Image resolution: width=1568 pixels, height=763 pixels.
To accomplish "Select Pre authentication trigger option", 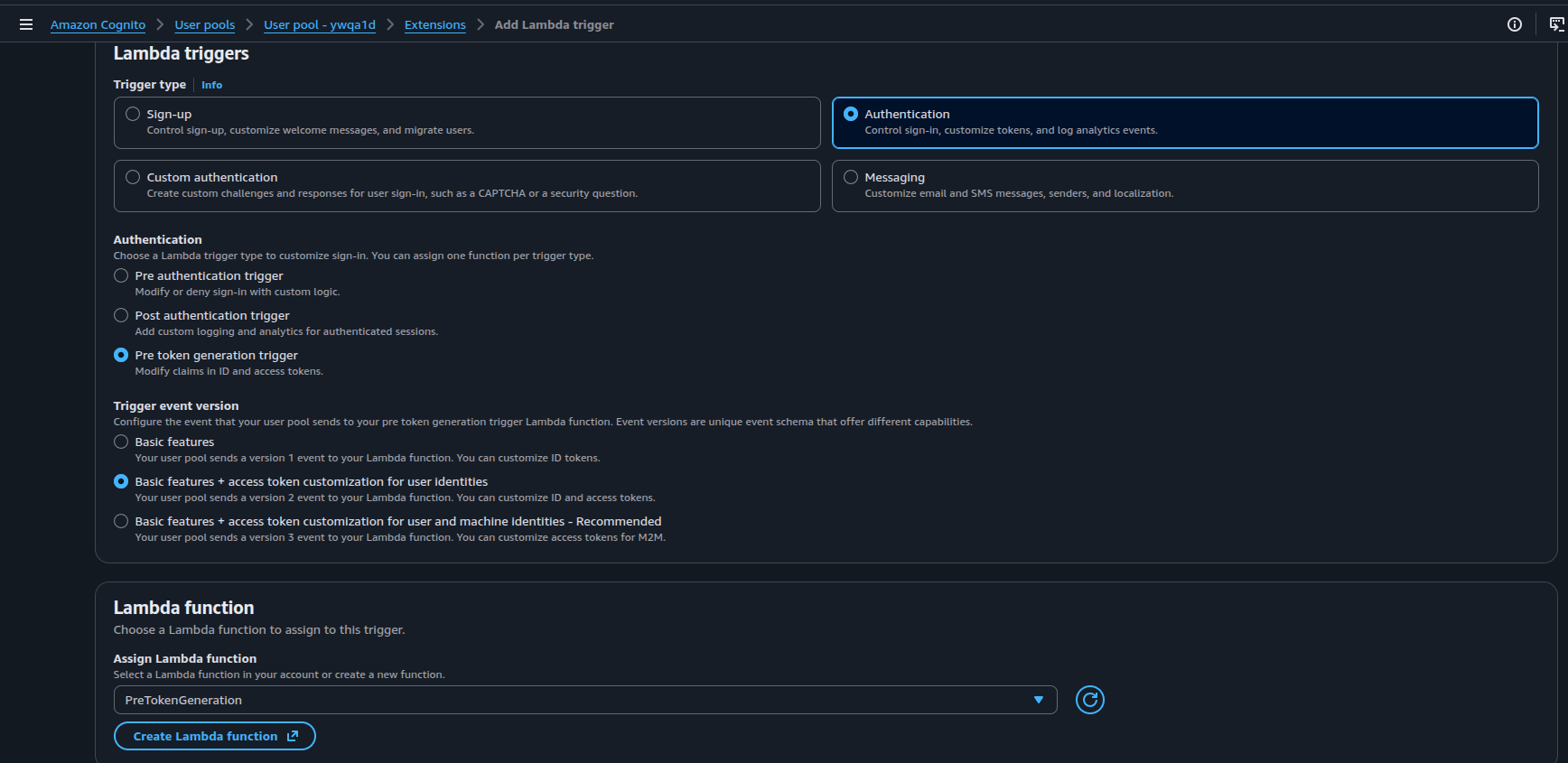I will click(121, 276).
